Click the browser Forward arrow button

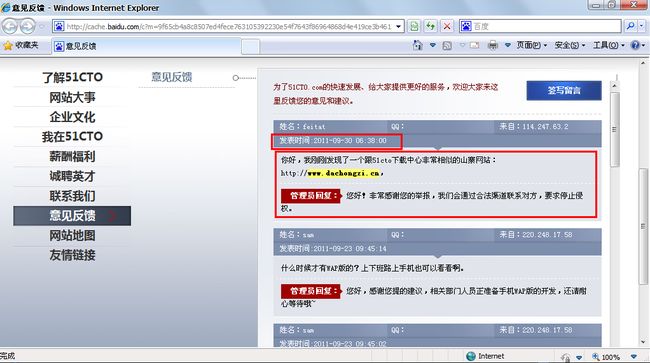click(x=27, y=27)
